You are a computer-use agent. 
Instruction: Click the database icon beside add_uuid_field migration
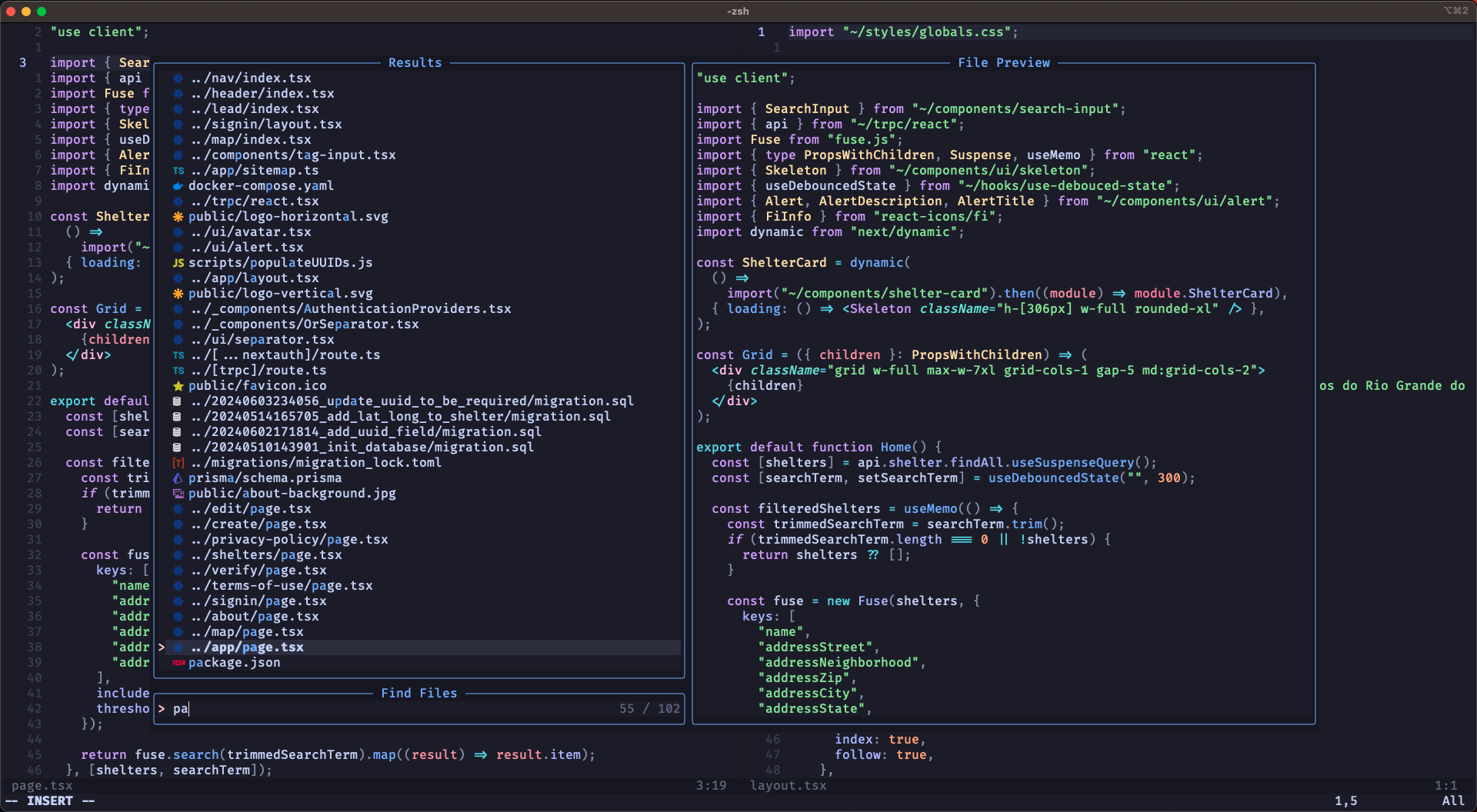click(177, 432)
